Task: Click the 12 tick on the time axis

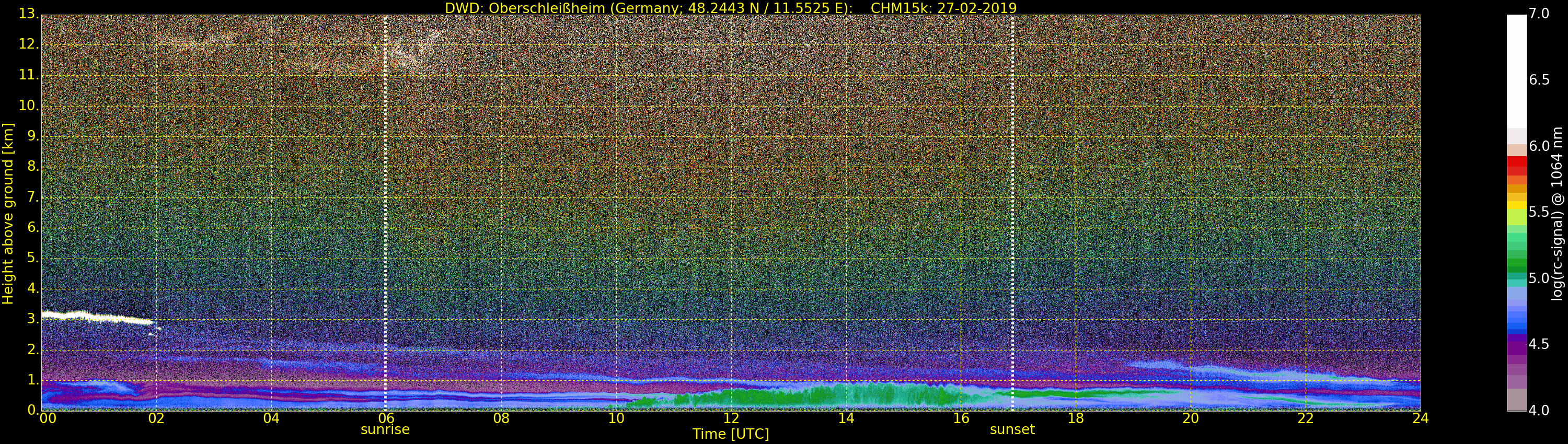Action: pos(731,418)
